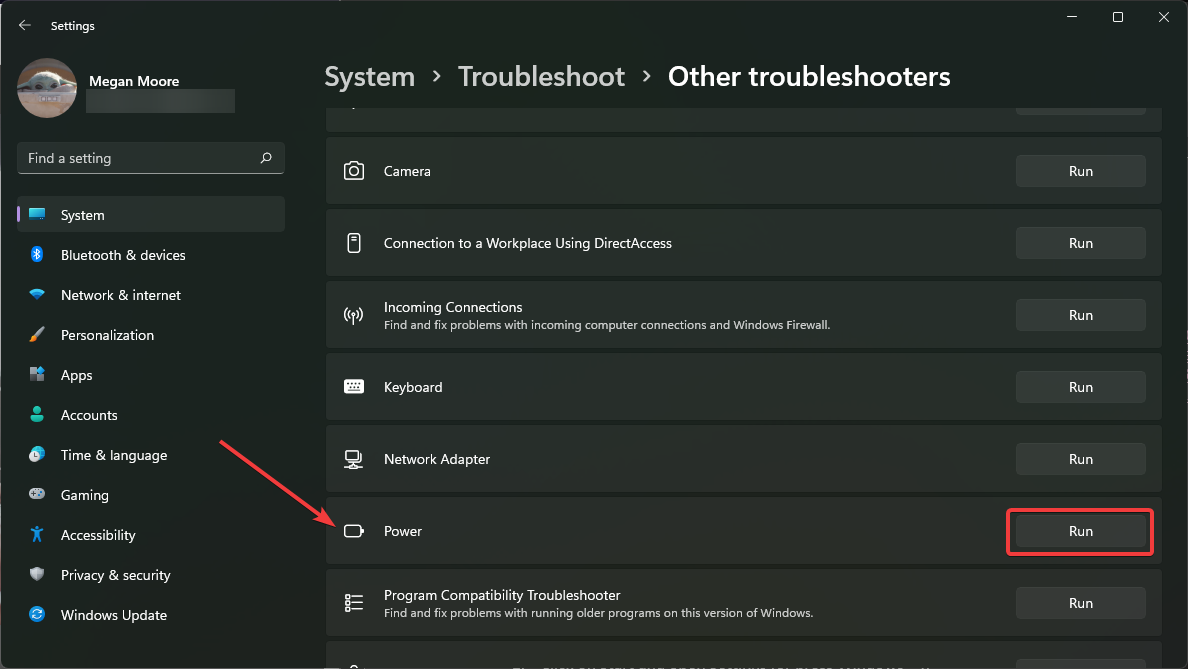Click the Incoming Connections antenna icon

[354, 315]
